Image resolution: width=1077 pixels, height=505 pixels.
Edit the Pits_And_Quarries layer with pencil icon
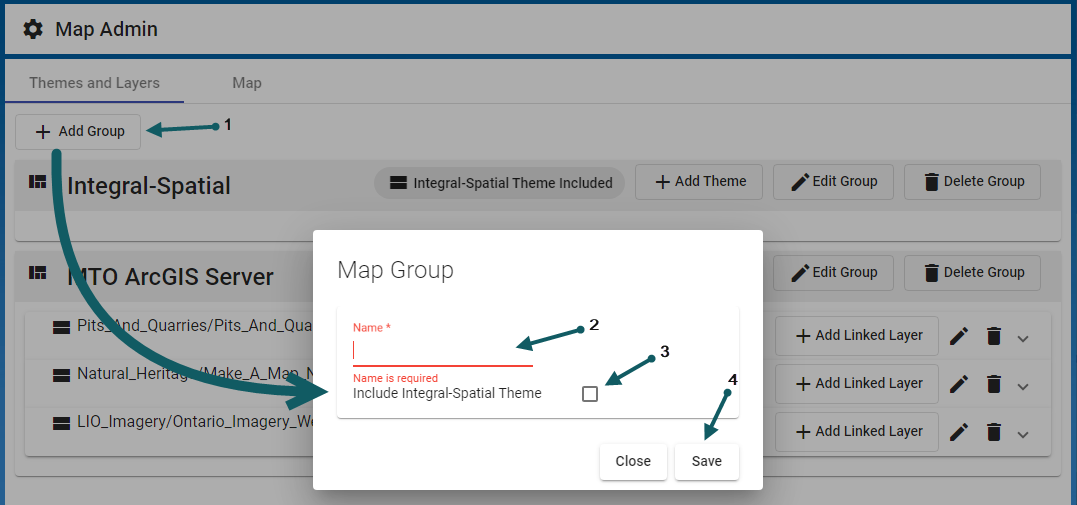959,336
